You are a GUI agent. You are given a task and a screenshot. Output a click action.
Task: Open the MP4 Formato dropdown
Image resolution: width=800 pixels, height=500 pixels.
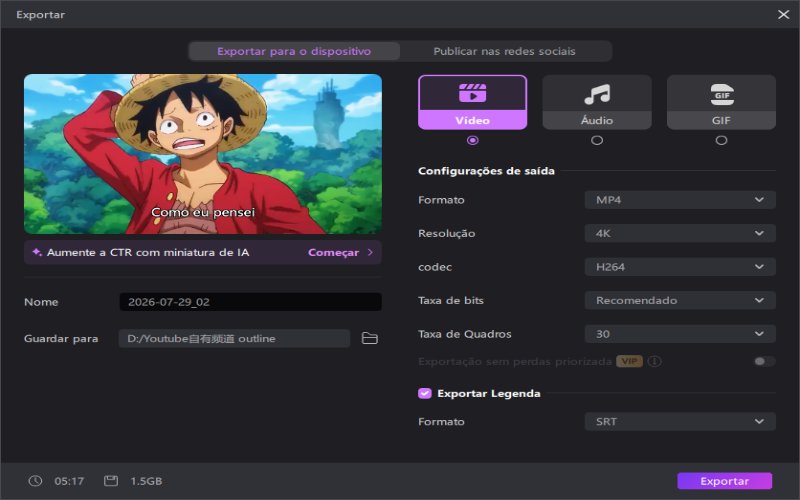click(x=680, y=200)
